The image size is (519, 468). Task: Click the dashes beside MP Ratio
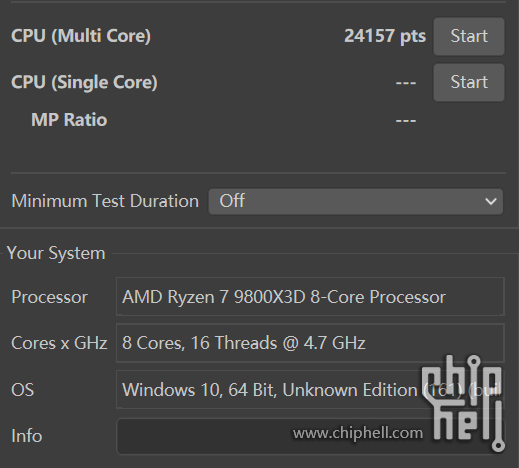click(406, 120)
